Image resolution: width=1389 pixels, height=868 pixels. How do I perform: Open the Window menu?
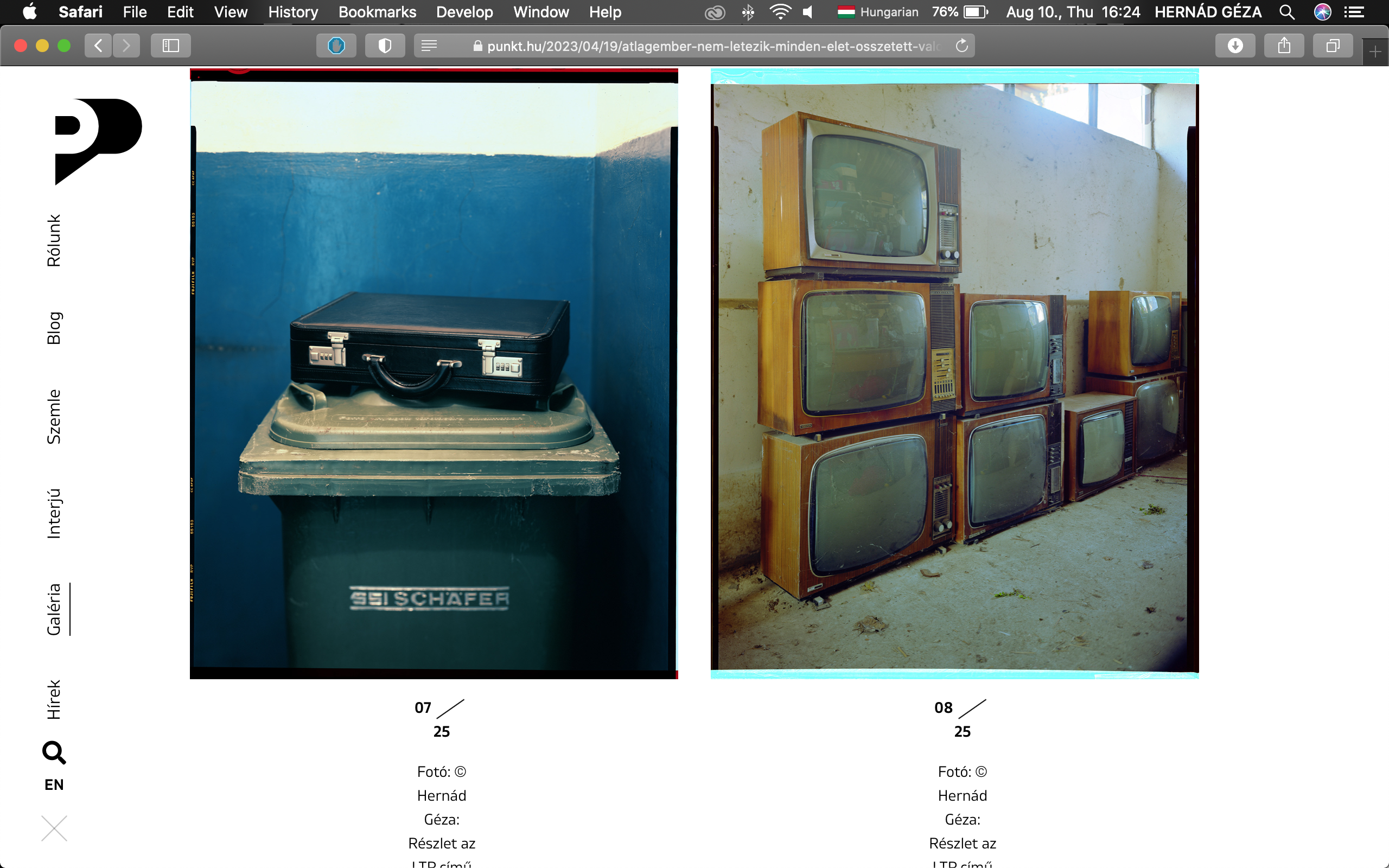(x=541, y=12)
